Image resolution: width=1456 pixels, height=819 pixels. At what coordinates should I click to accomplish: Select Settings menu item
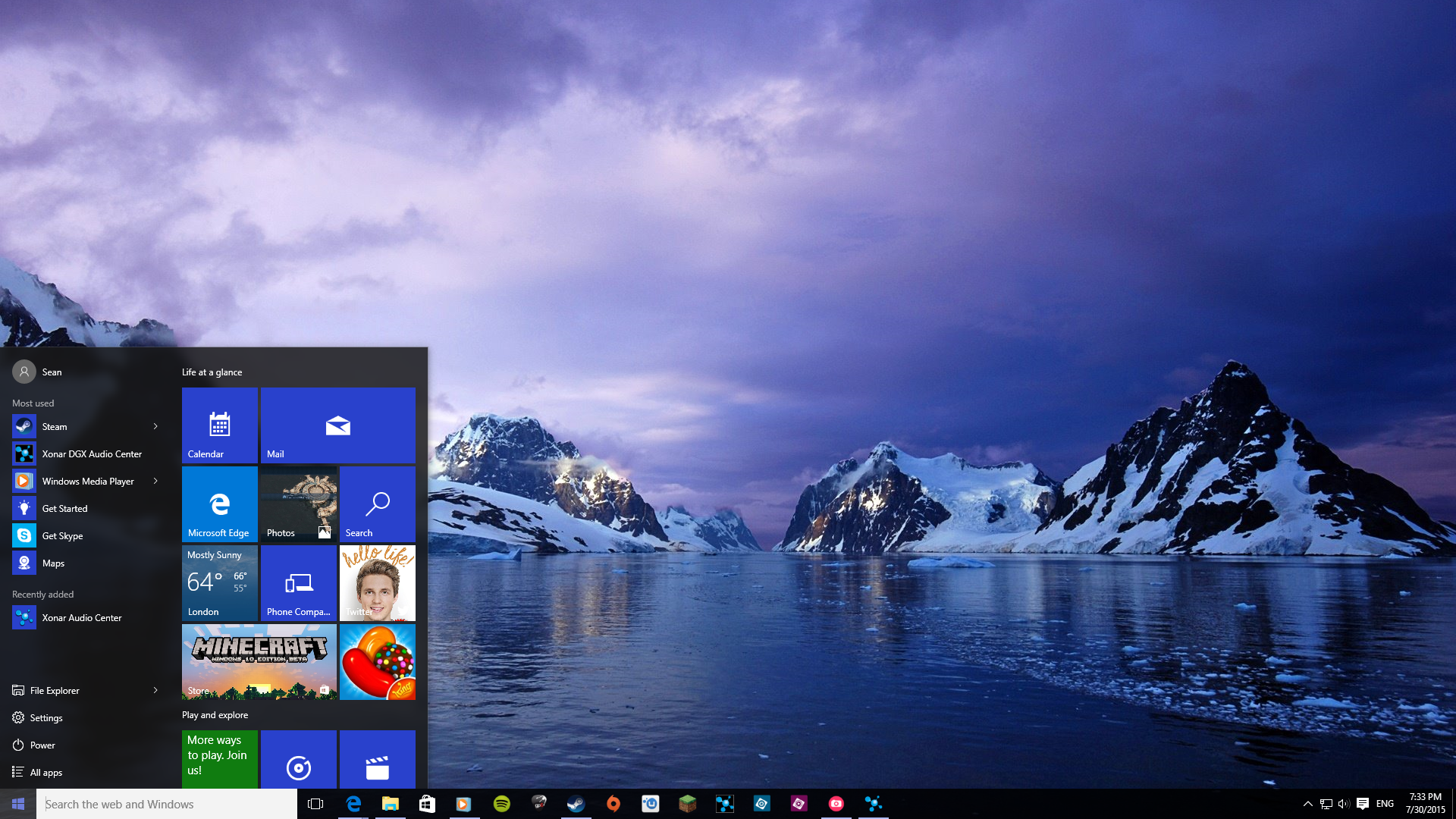pyautogui.click(x=46, y=717)
